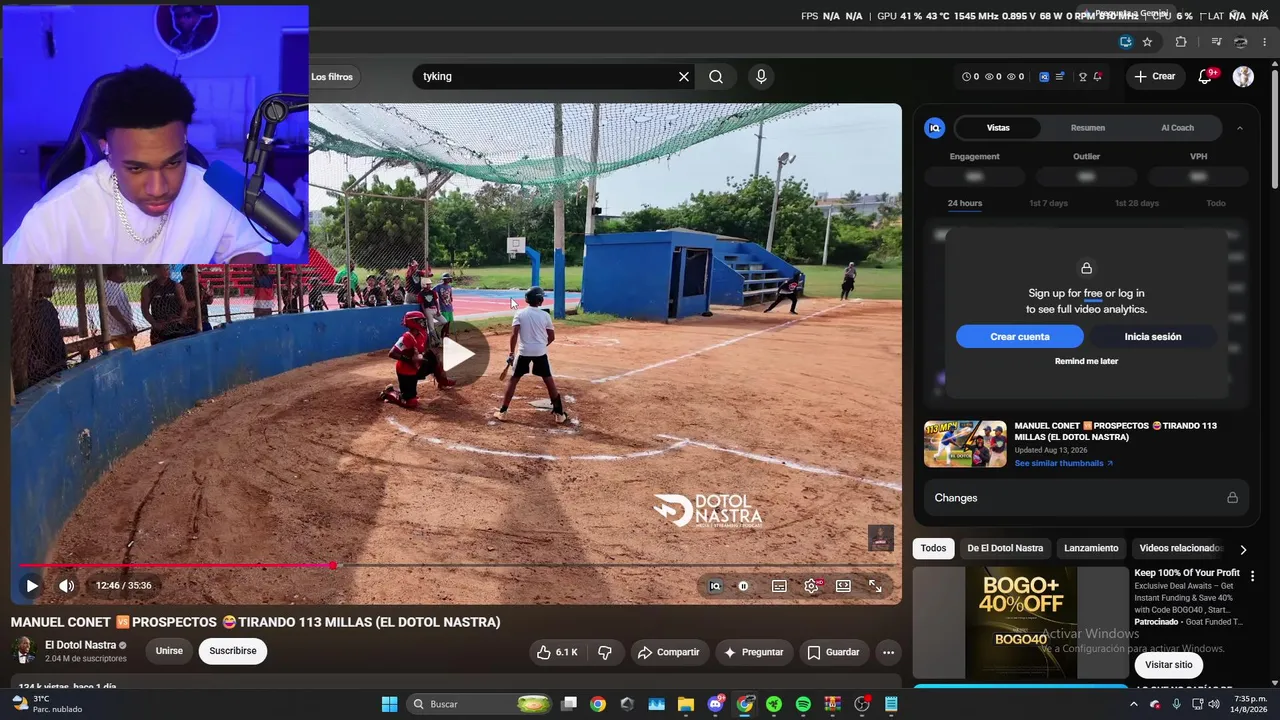Enter fullscreen mode
The image size is (1280, 720).
point(875,586)
